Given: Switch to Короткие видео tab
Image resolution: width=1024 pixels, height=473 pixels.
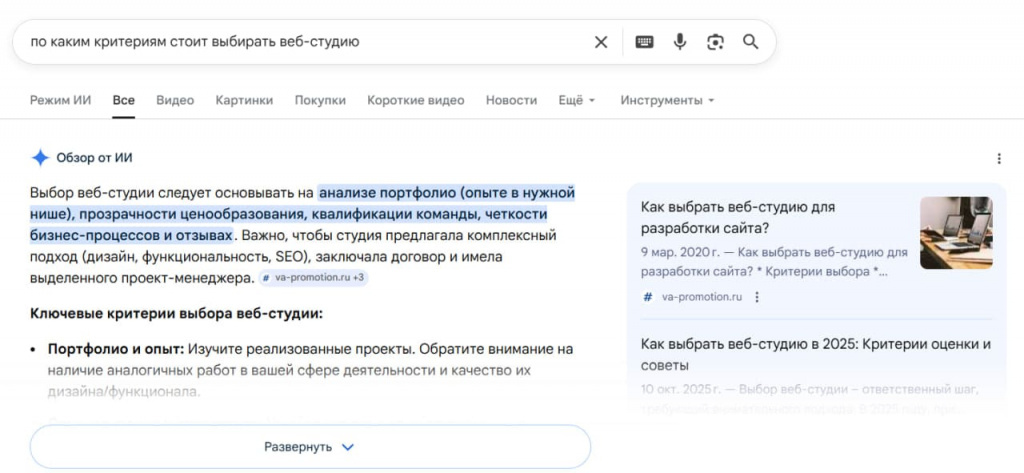Looking at the screenshot, I should click(416, 101).
